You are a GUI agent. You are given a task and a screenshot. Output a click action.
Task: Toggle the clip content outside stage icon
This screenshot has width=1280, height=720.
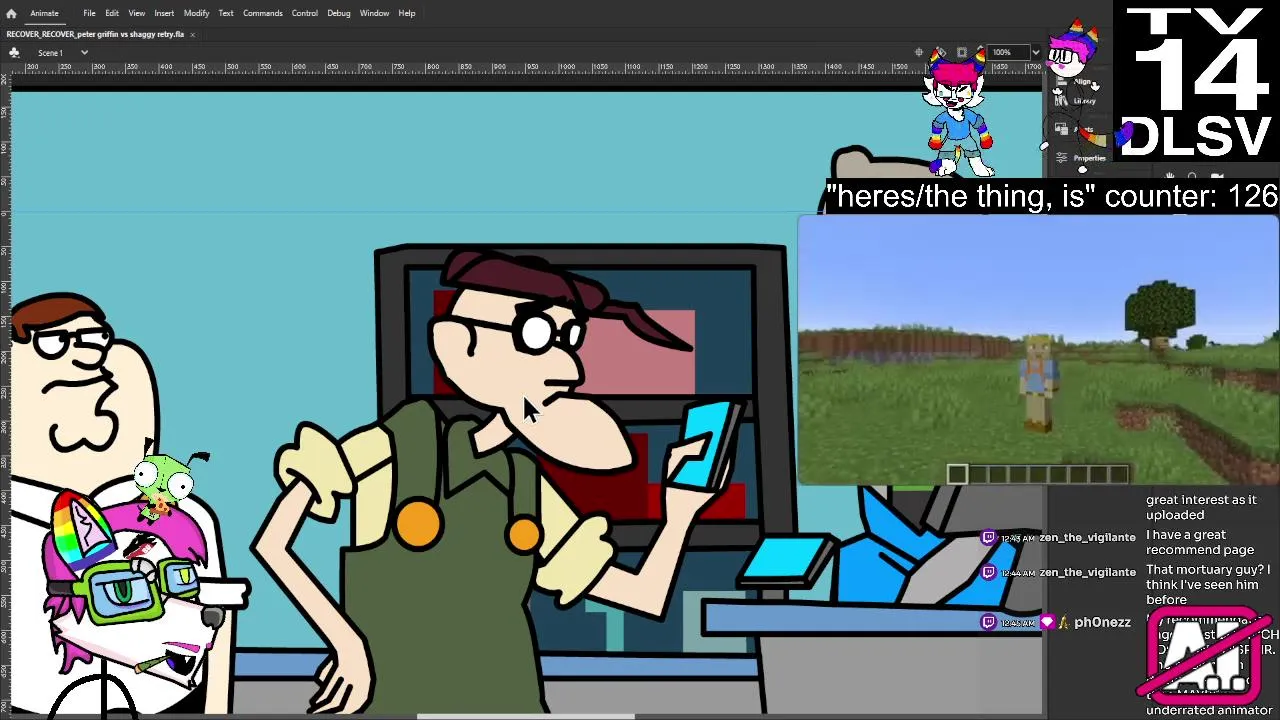click(x=962, y=52)
